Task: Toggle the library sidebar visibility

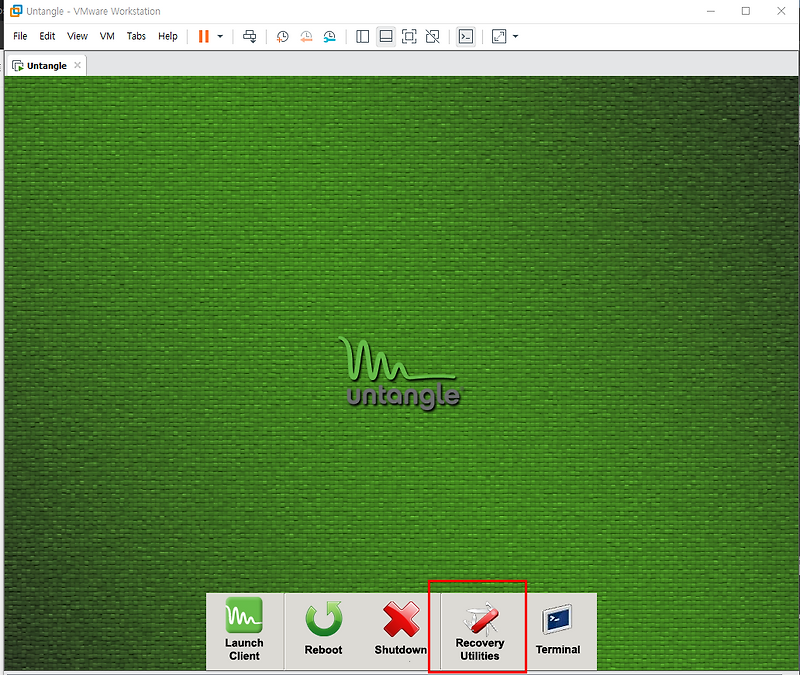Action: click(x=362, y=36)
